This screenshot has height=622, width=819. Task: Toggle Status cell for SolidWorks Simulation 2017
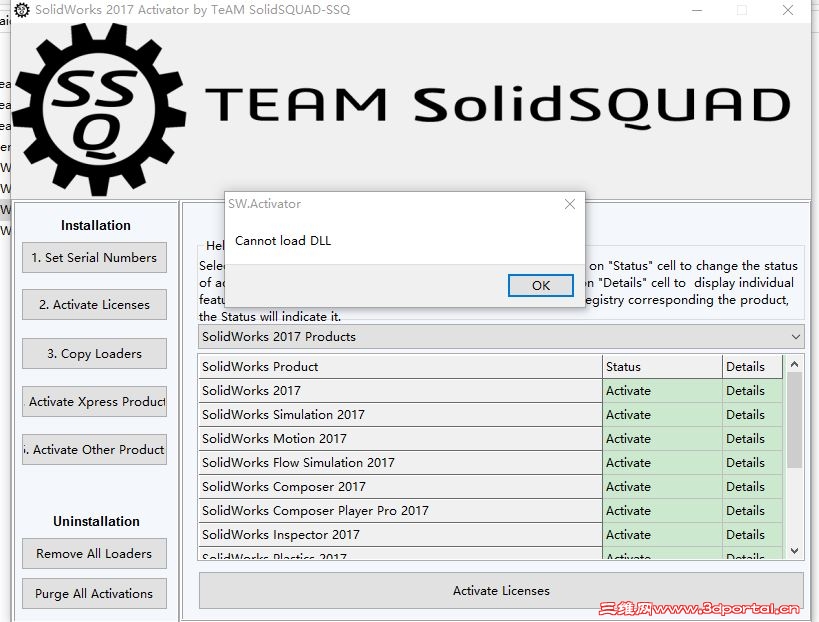tap(662, 415)
